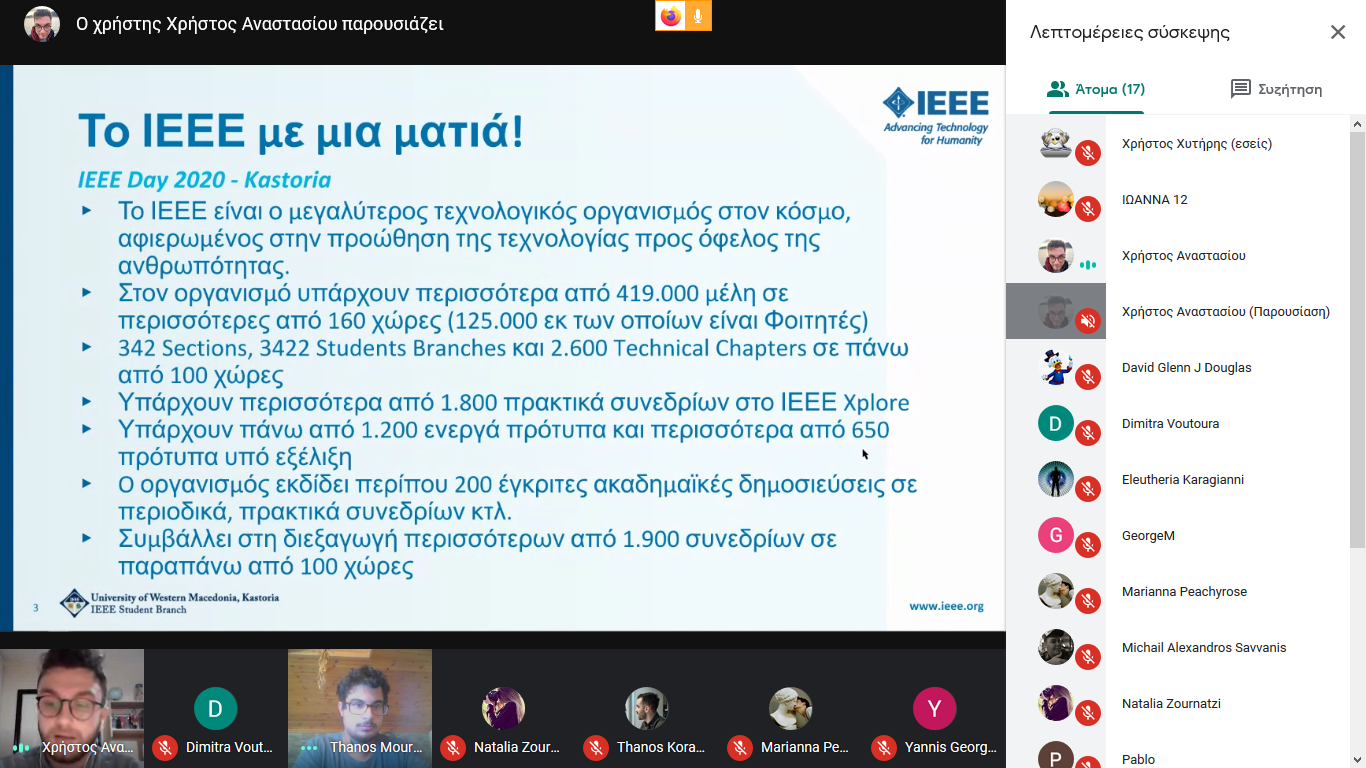Click muted mic icon for Χρήστος Χυτήρης
Viewport: 1366px width, 768px height.
tap(1088, 153)
